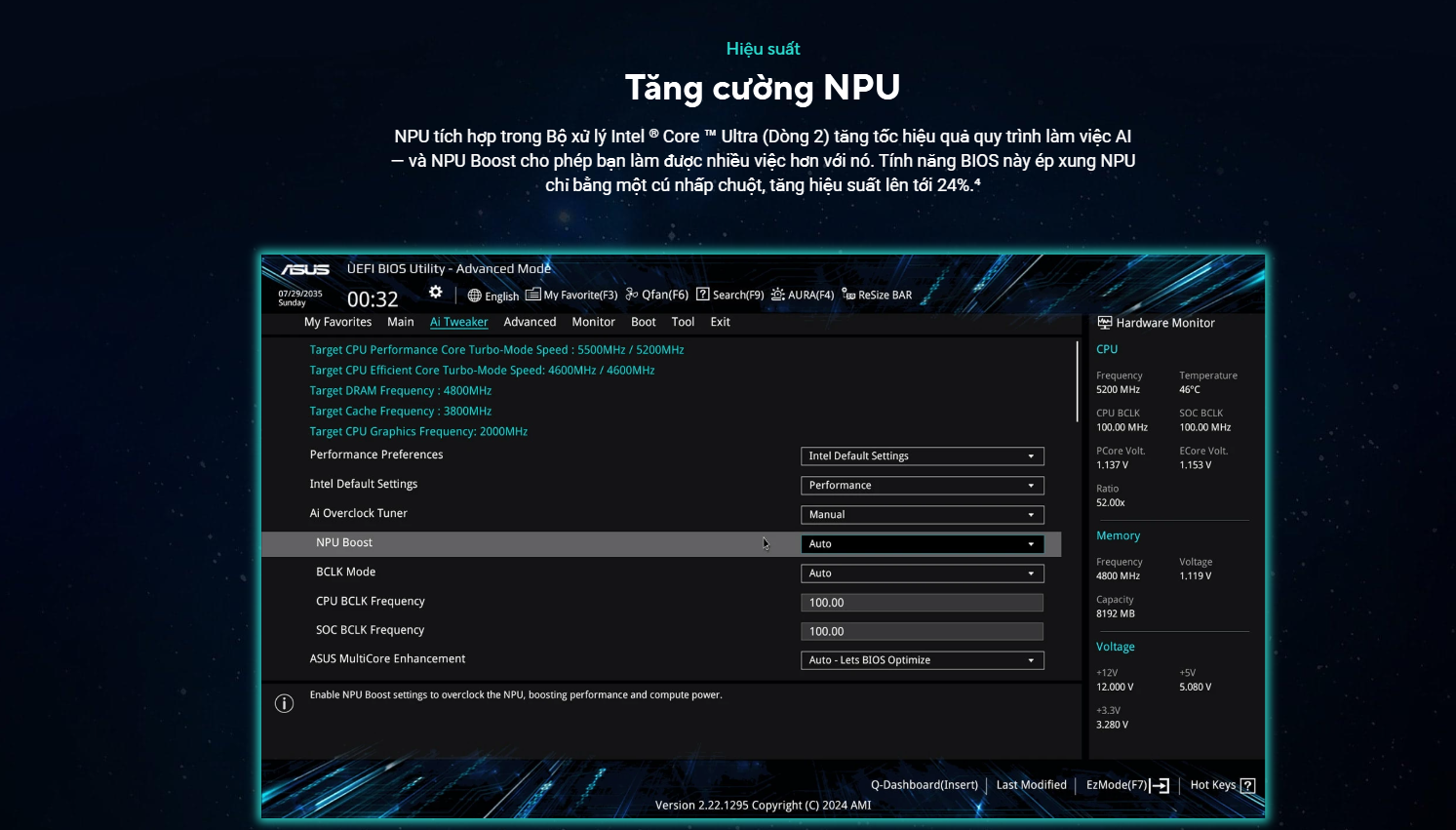
Task: Open the BCLK Mode dropdown
Action: pyautogui.click(x=922, y=573)
